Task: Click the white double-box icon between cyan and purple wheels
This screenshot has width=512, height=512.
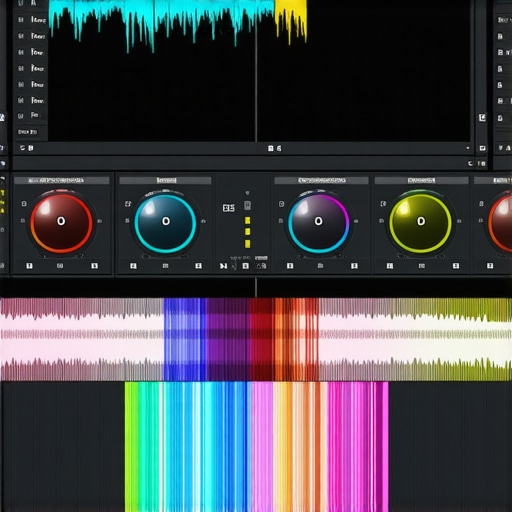Action: click(x=229, y=208)
